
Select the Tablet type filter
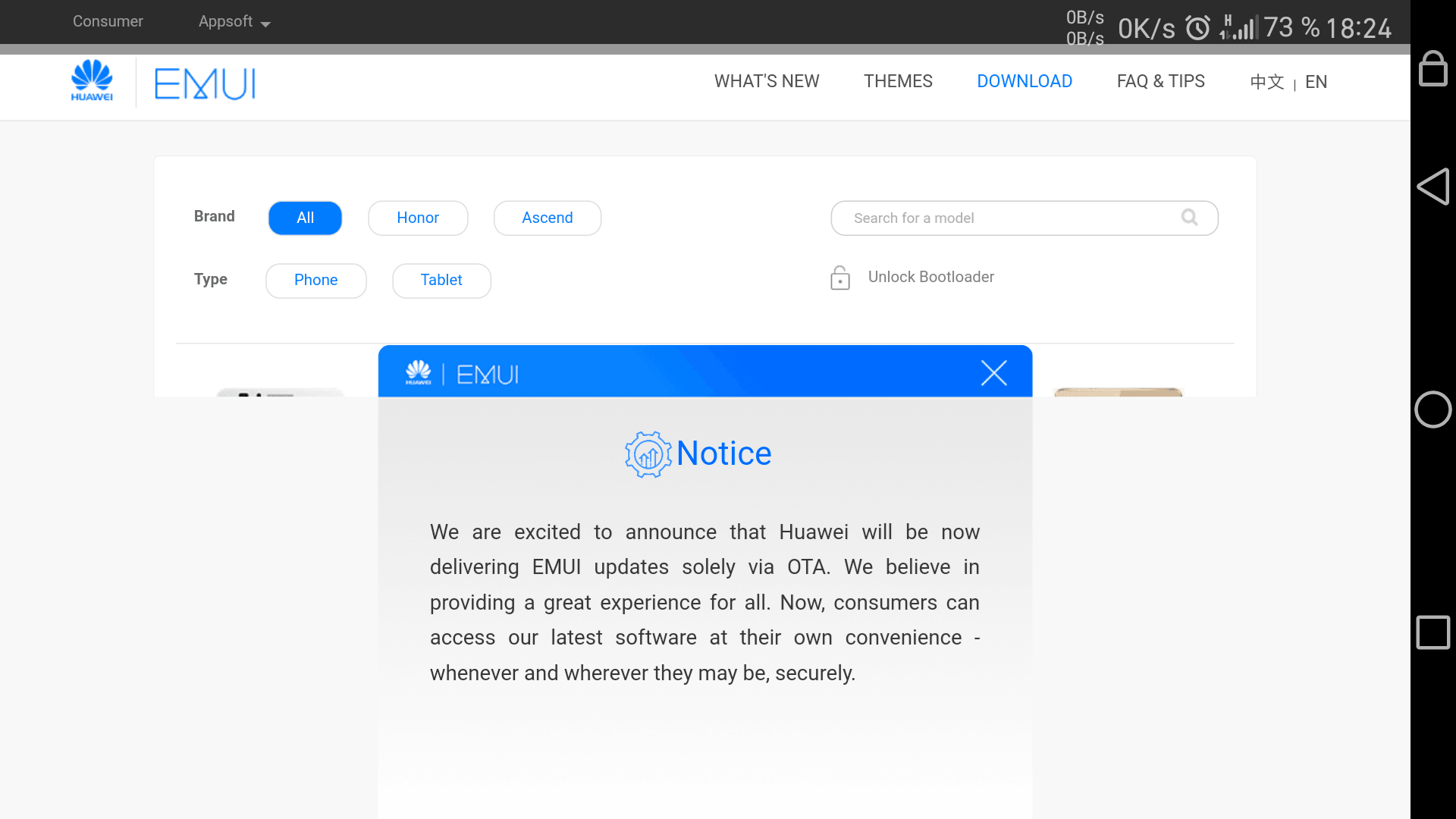point(441,281)
